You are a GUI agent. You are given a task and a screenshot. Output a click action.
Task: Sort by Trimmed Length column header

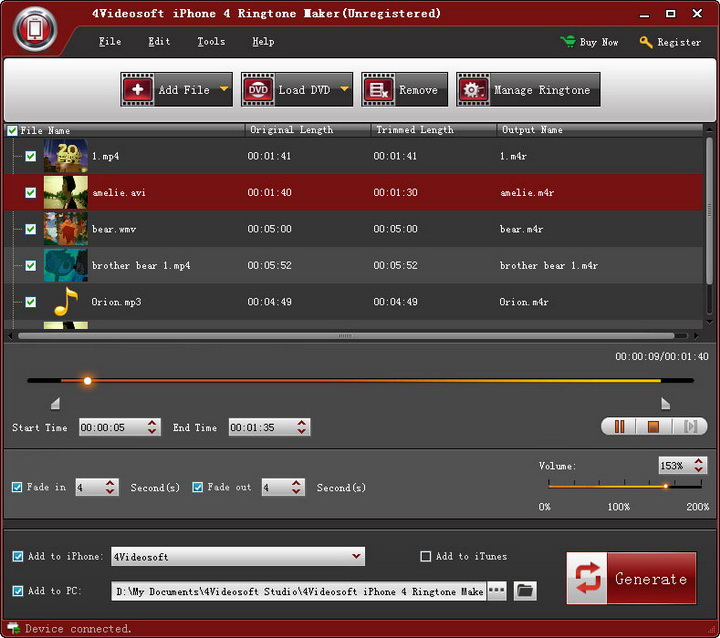pos(433,130)
